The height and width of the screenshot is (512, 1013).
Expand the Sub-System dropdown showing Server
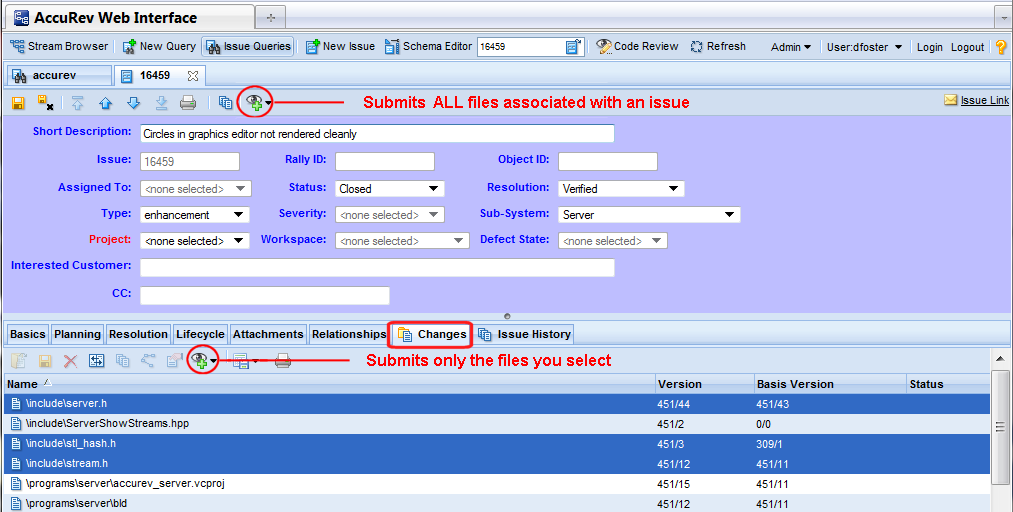[x=649, y=214]
